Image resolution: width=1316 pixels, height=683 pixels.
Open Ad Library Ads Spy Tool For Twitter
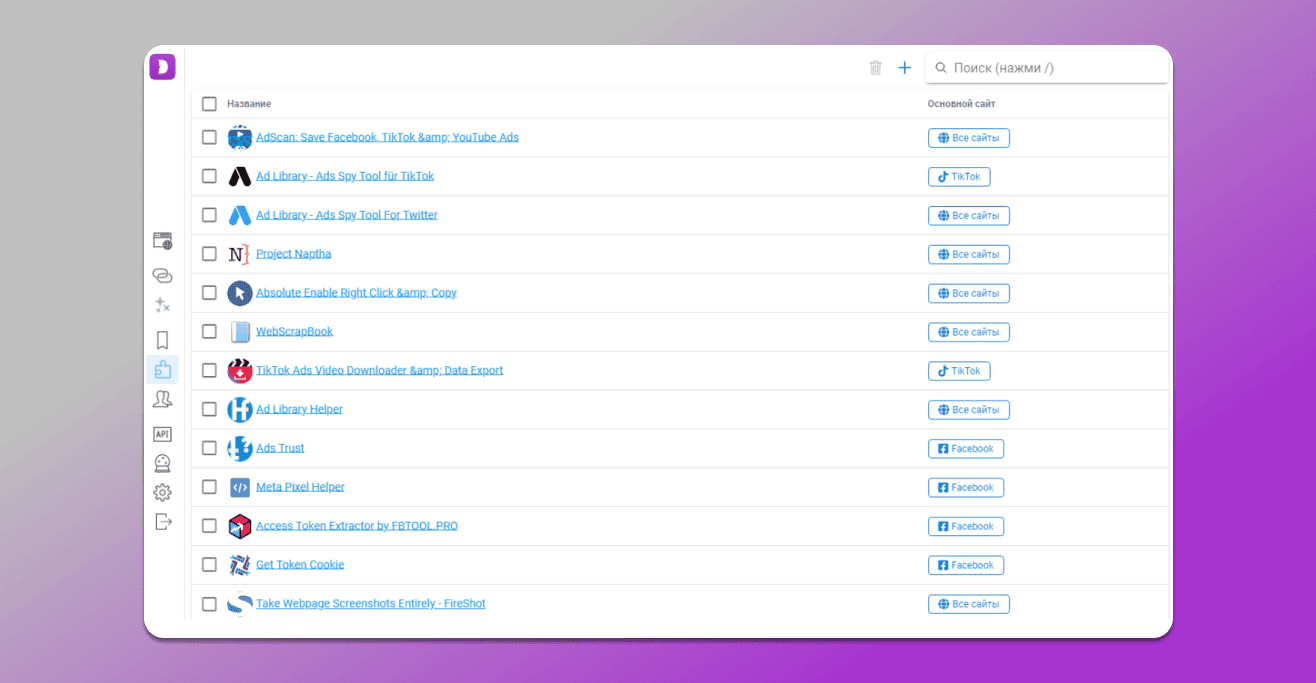pyautogui.click(x=347, y=215)
